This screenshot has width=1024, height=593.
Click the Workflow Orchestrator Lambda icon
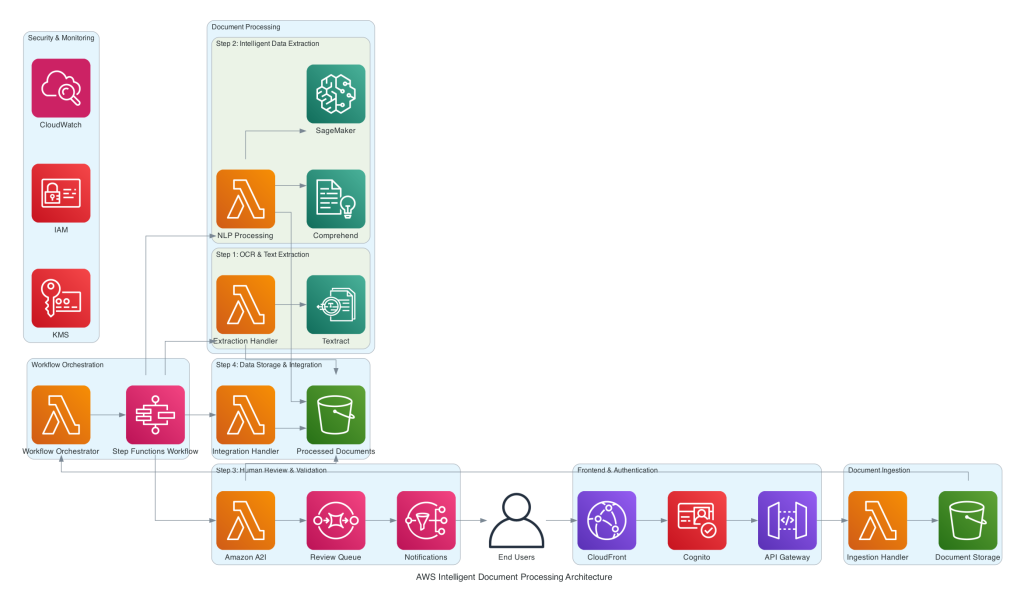61,415
